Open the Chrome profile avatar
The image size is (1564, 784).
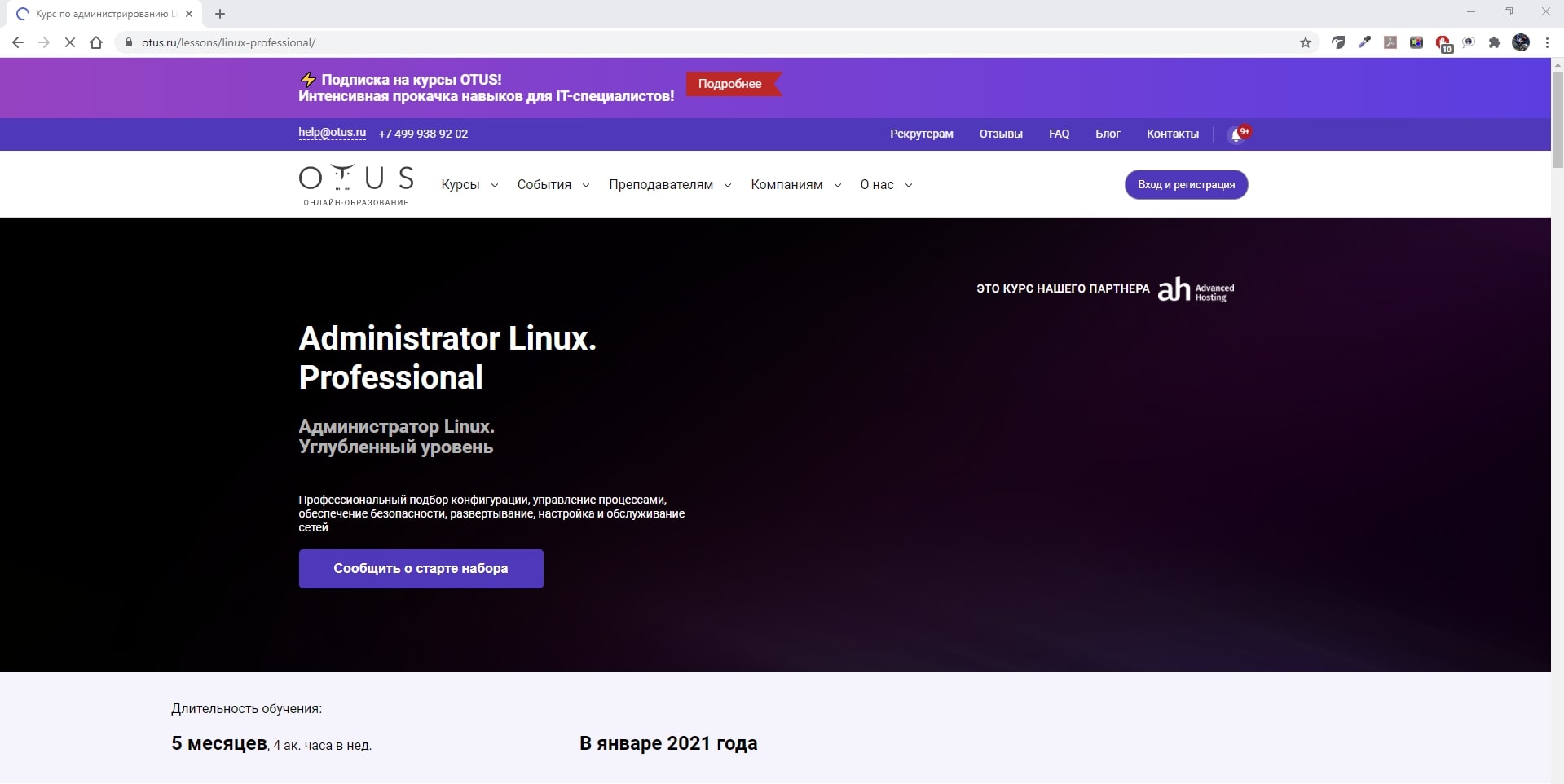[1521, 42]
